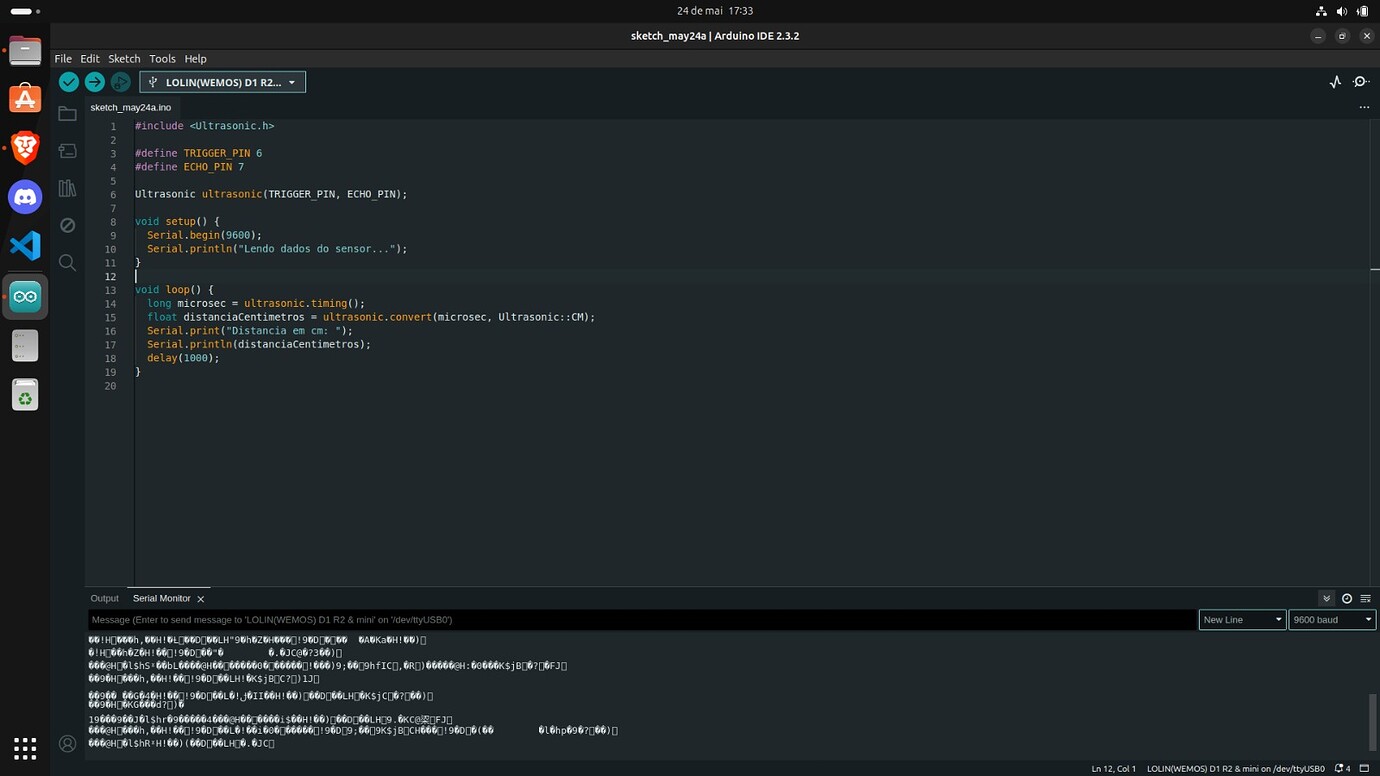Open the LOLIN(WEMOS) D1 R2 board selector
This screenshot has height=776, width=1380.
(222, 82)
